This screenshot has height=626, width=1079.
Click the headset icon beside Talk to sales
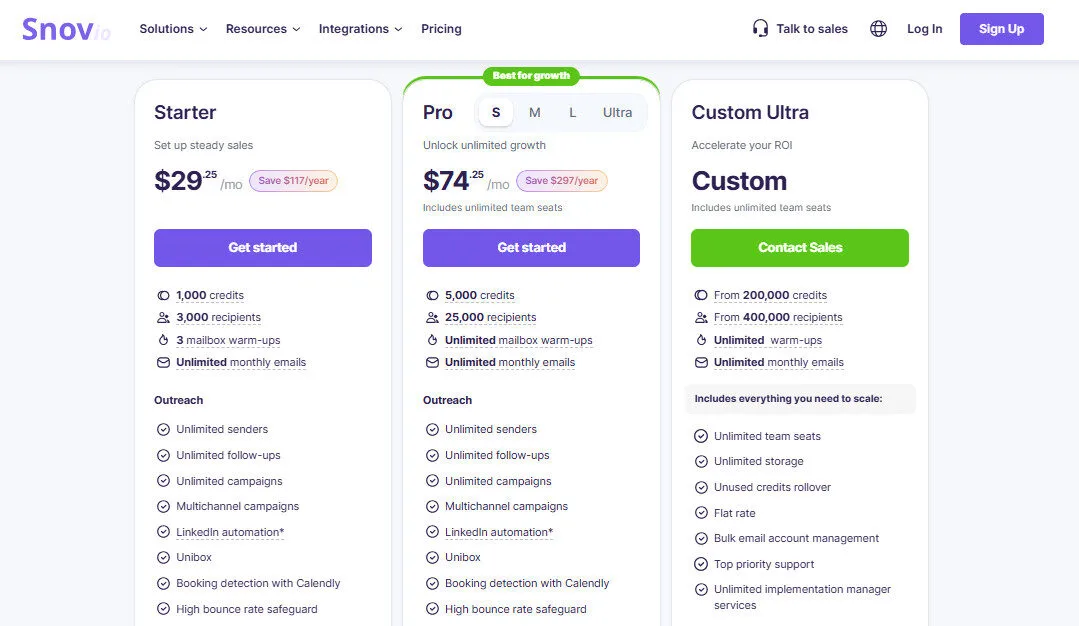point(758,28)
